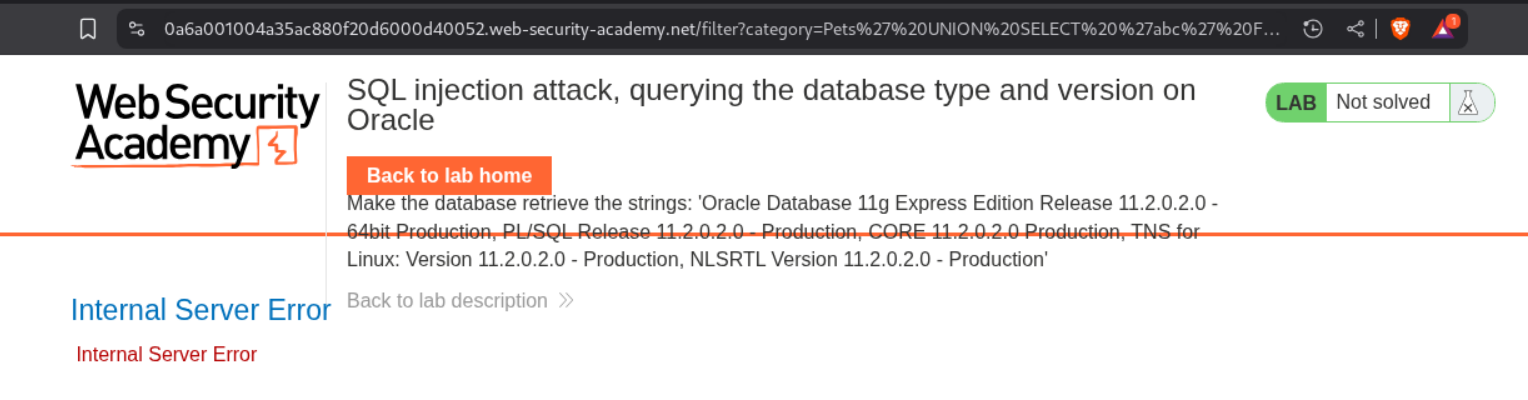Click the red notification badge on Rewards
Image resolution: width=1528 pixels, height=400 pixels.
1453,20
